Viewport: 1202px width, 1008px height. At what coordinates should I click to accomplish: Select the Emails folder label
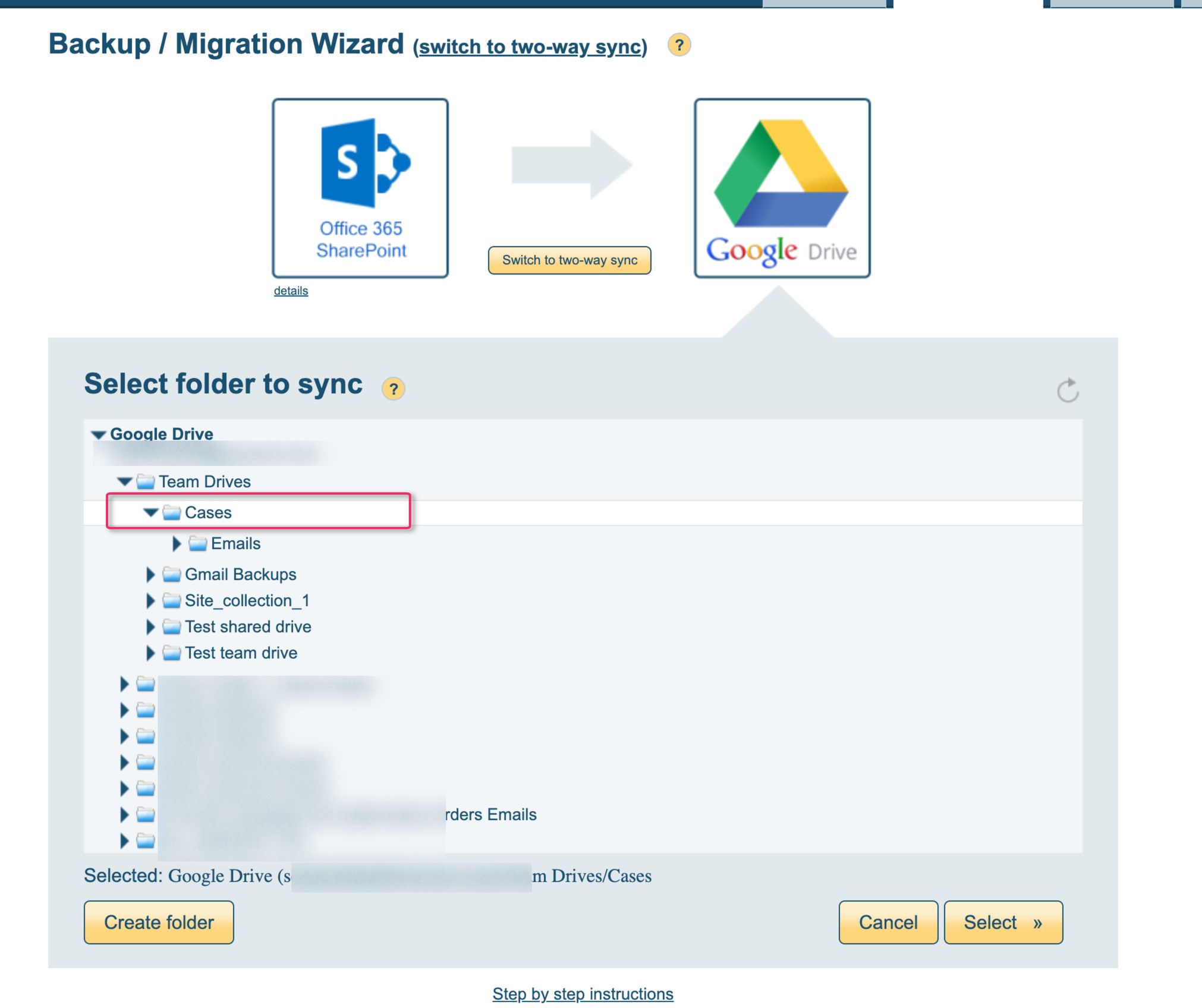(x=235, y=543)
